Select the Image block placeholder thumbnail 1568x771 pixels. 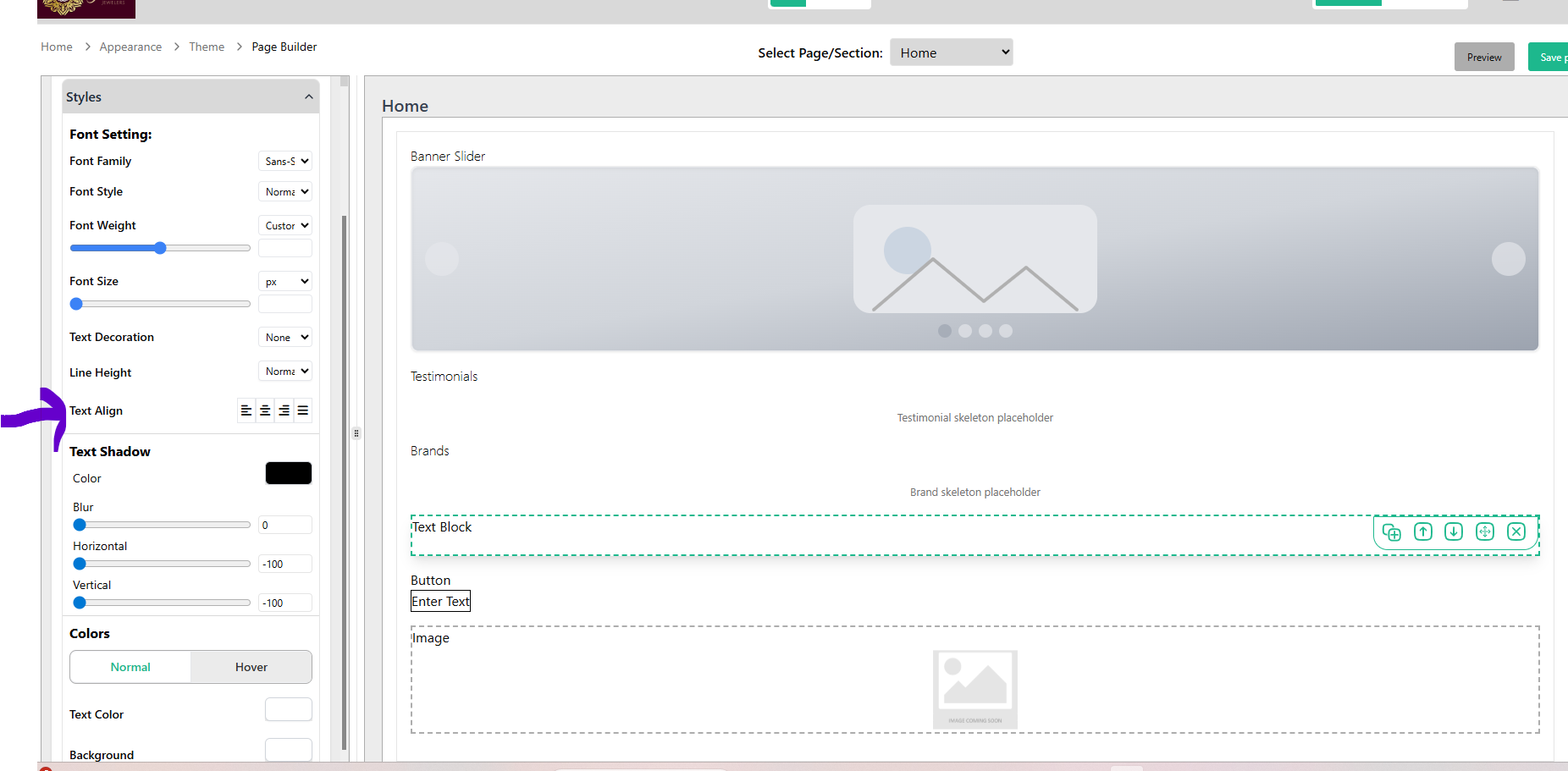click(975, 690)
